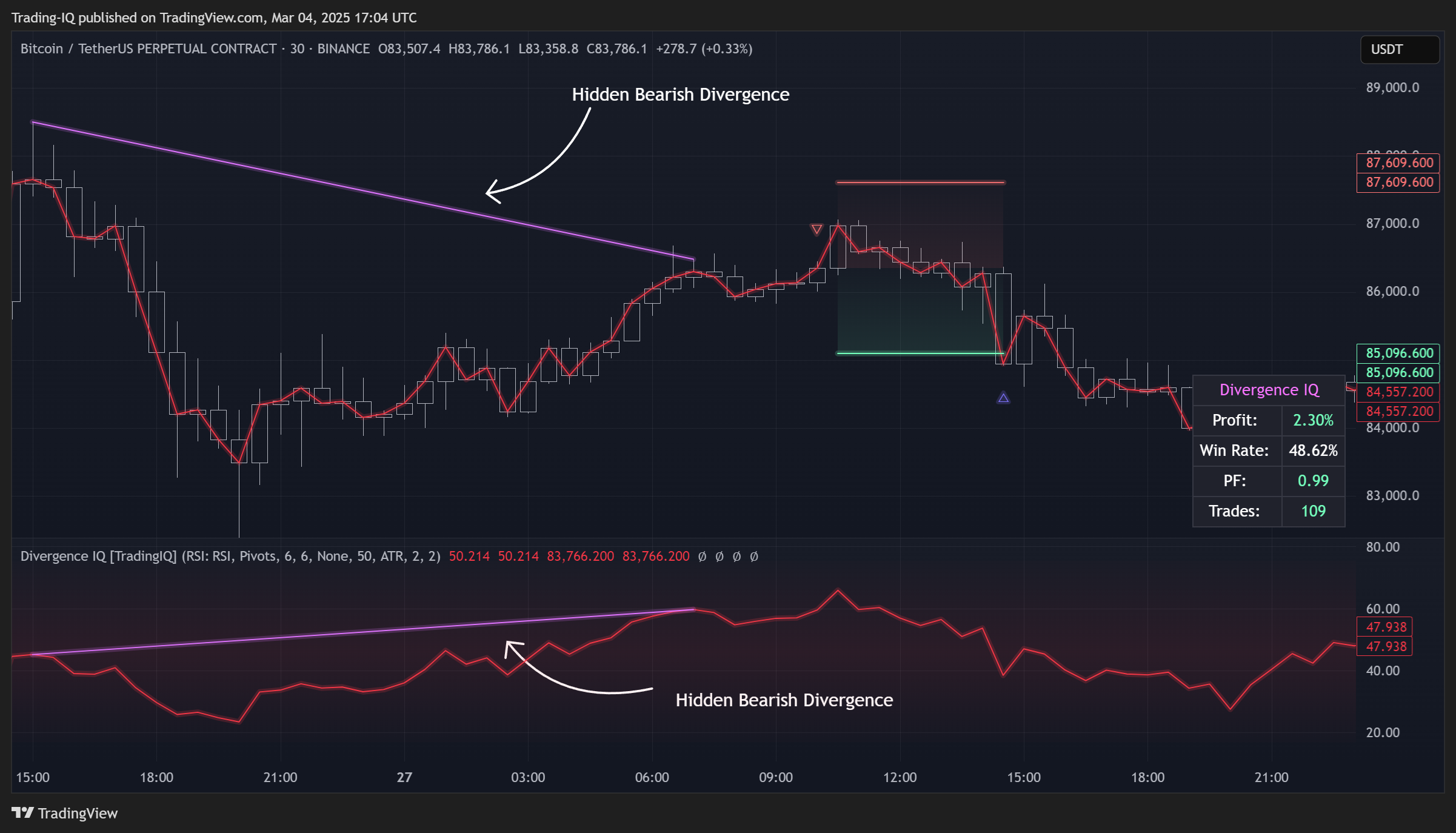Image resolution: width=1456 pixels, height=833 pixels.
Task: Click the Win Rate value 48.62%
Action: 1313,450
